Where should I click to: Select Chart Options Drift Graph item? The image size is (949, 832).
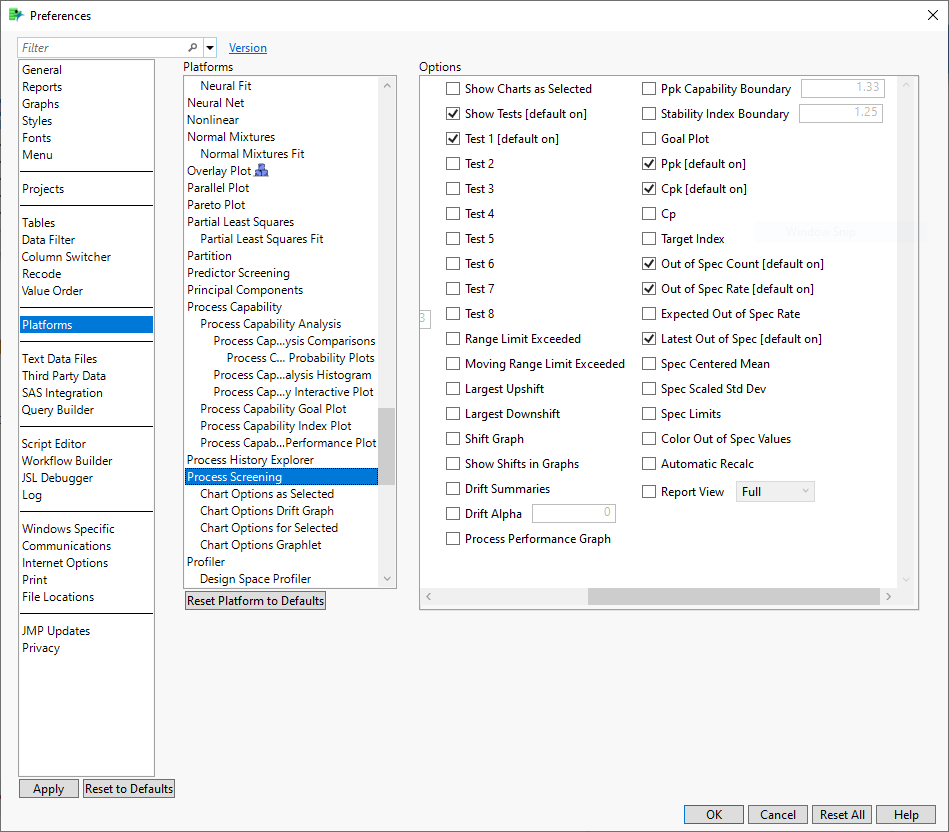(x=267, y=511)
